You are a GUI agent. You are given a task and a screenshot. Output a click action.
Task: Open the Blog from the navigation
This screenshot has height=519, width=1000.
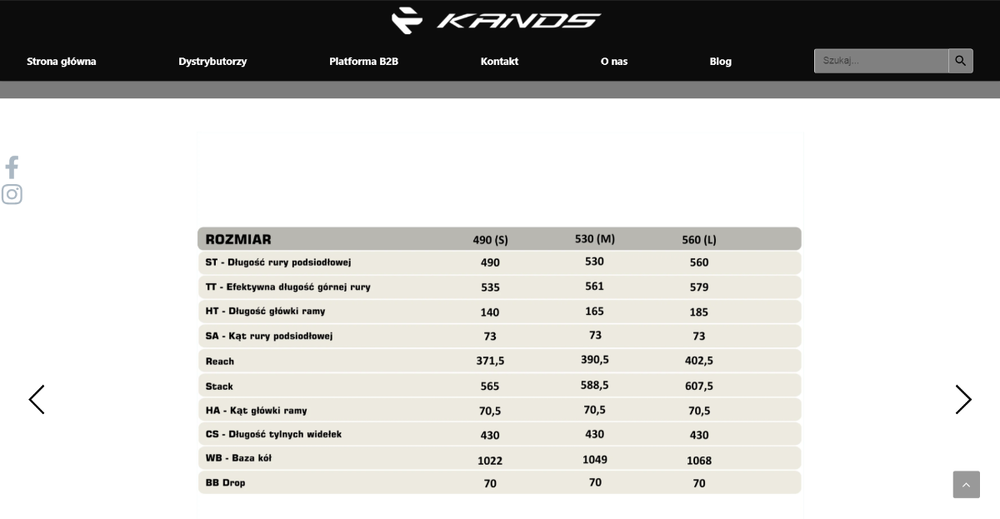[720, 61]
